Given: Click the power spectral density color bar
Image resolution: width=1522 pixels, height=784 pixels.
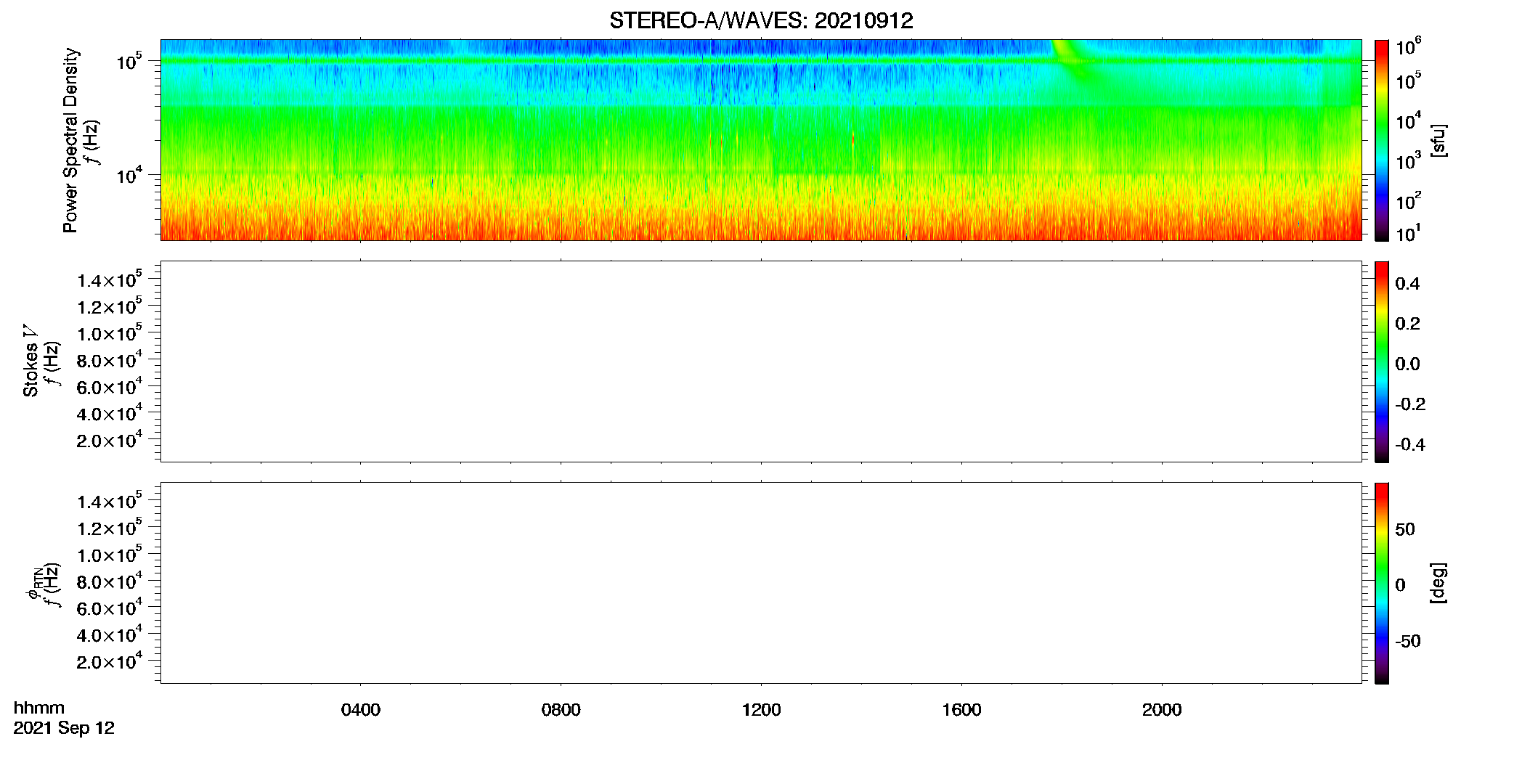Looking at the screenshot, I should click(1382, 140).
